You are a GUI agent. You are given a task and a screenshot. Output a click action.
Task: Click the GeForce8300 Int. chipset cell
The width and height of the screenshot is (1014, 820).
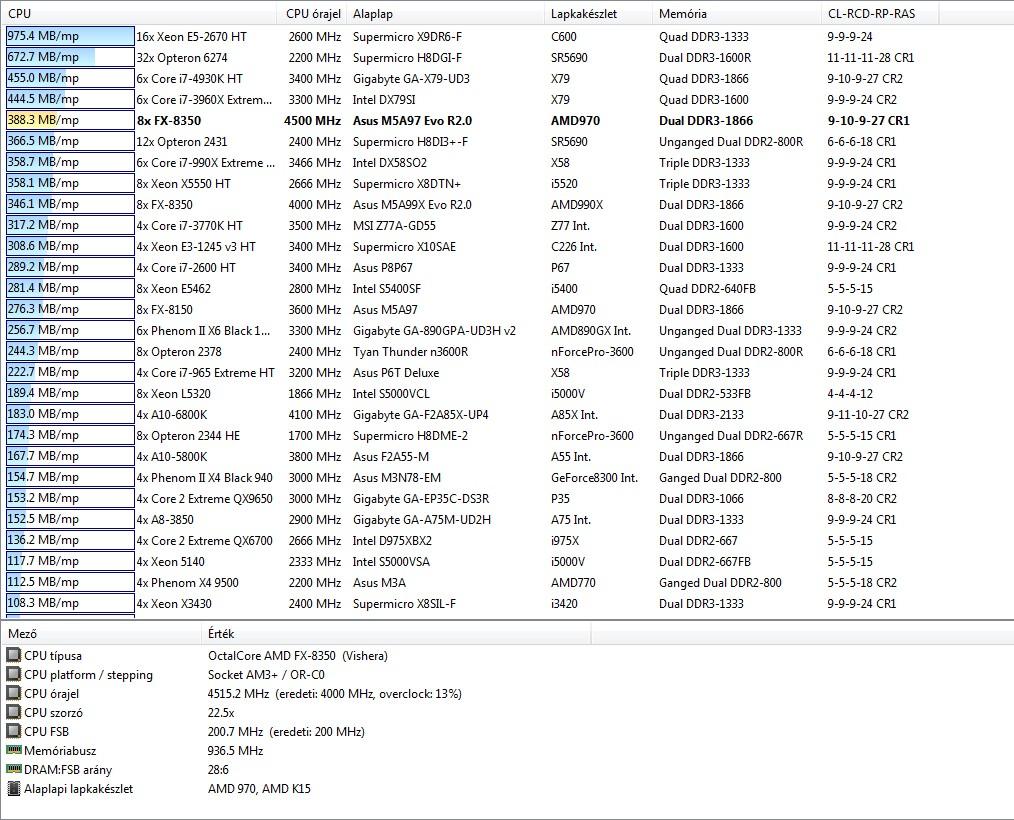coord(594,478)
